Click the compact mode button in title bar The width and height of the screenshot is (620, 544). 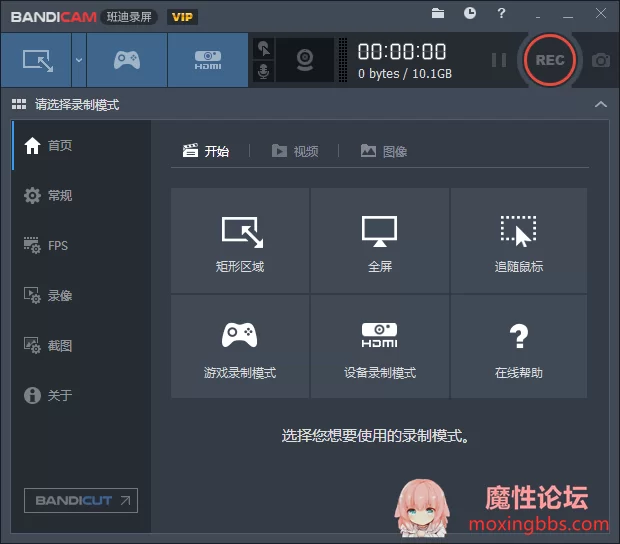pos(538,17)
